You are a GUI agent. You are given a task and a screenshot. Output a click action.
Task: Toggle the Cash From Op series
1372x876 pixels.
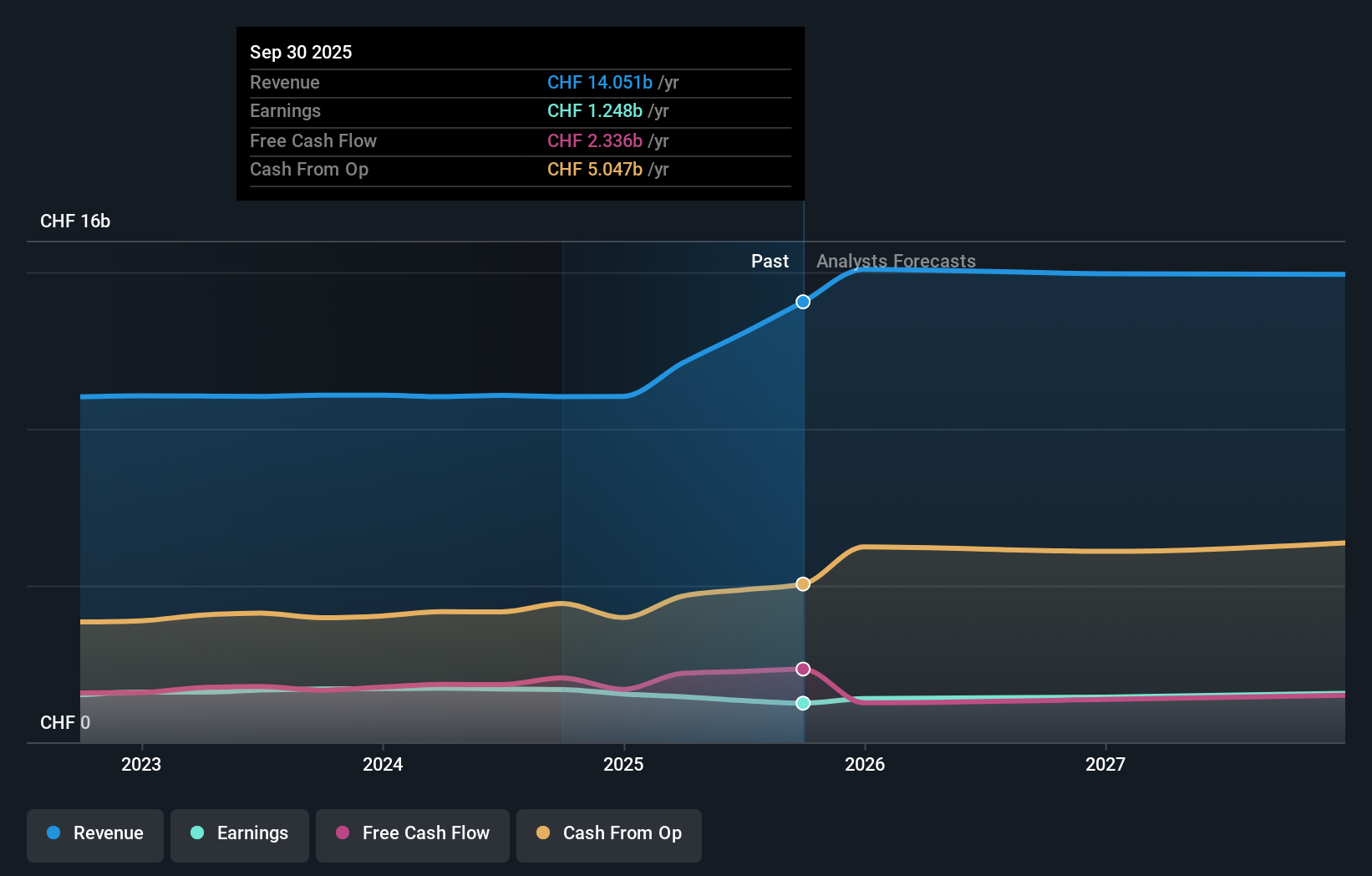[608, 835]
